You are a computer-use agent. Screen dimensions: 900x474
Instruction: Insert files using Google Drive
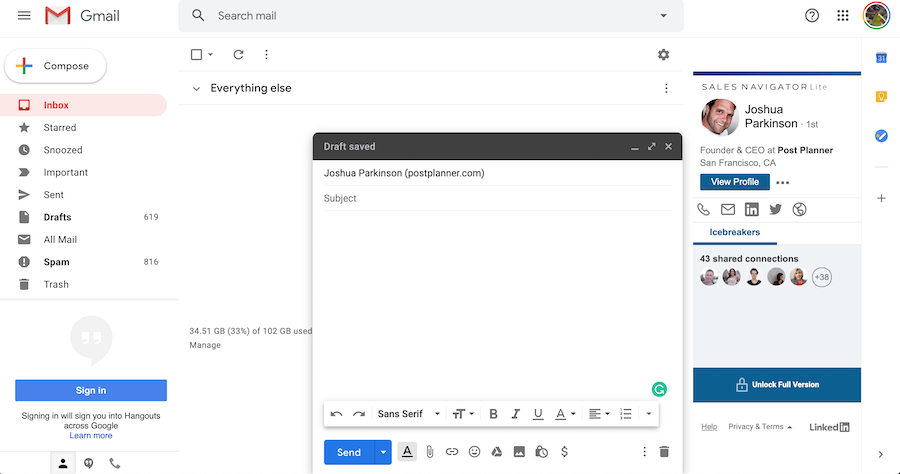[496, 452]
